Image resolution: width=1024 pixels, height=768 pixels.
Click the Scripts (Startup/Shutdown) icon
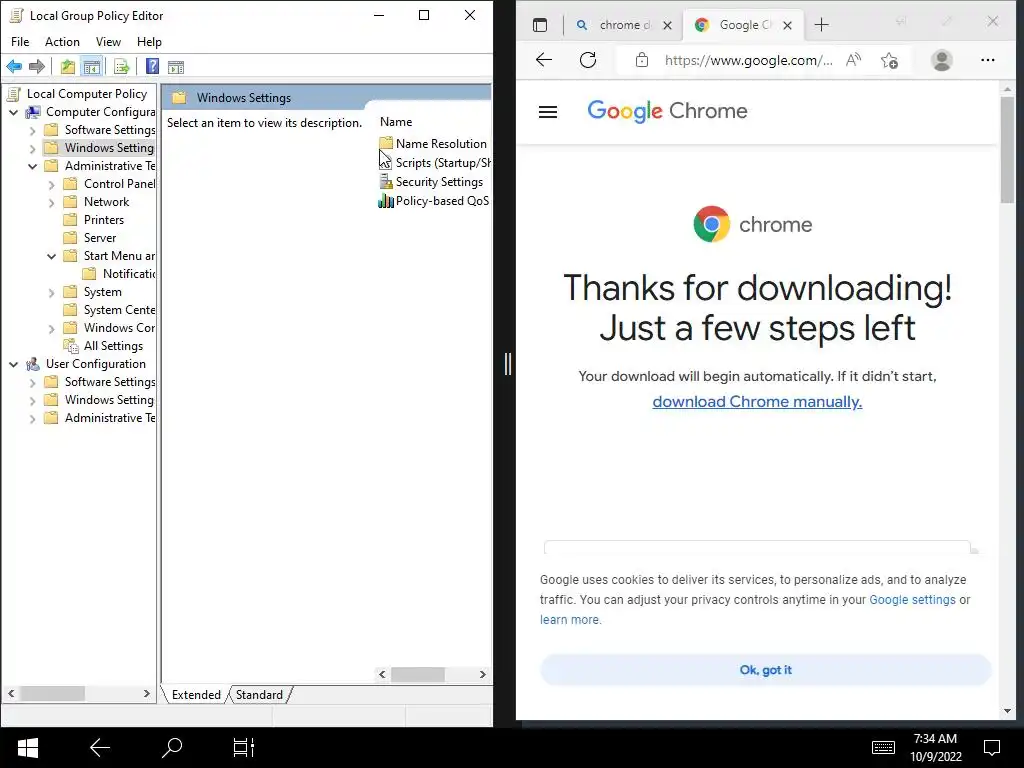tap(385, 163)
